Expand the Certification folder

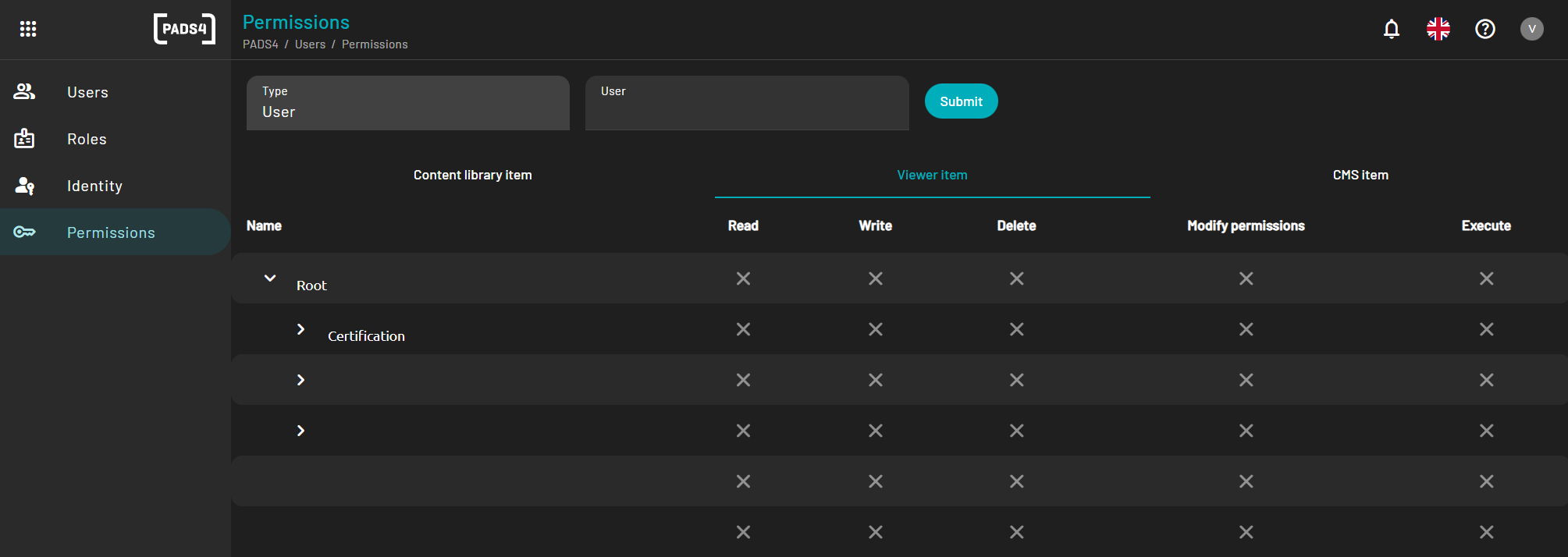pos(301,329)
